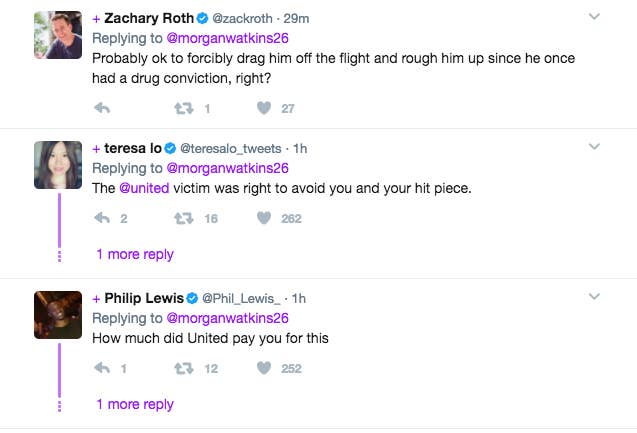Retweet teresa lo's tweet

pos(184,219)
